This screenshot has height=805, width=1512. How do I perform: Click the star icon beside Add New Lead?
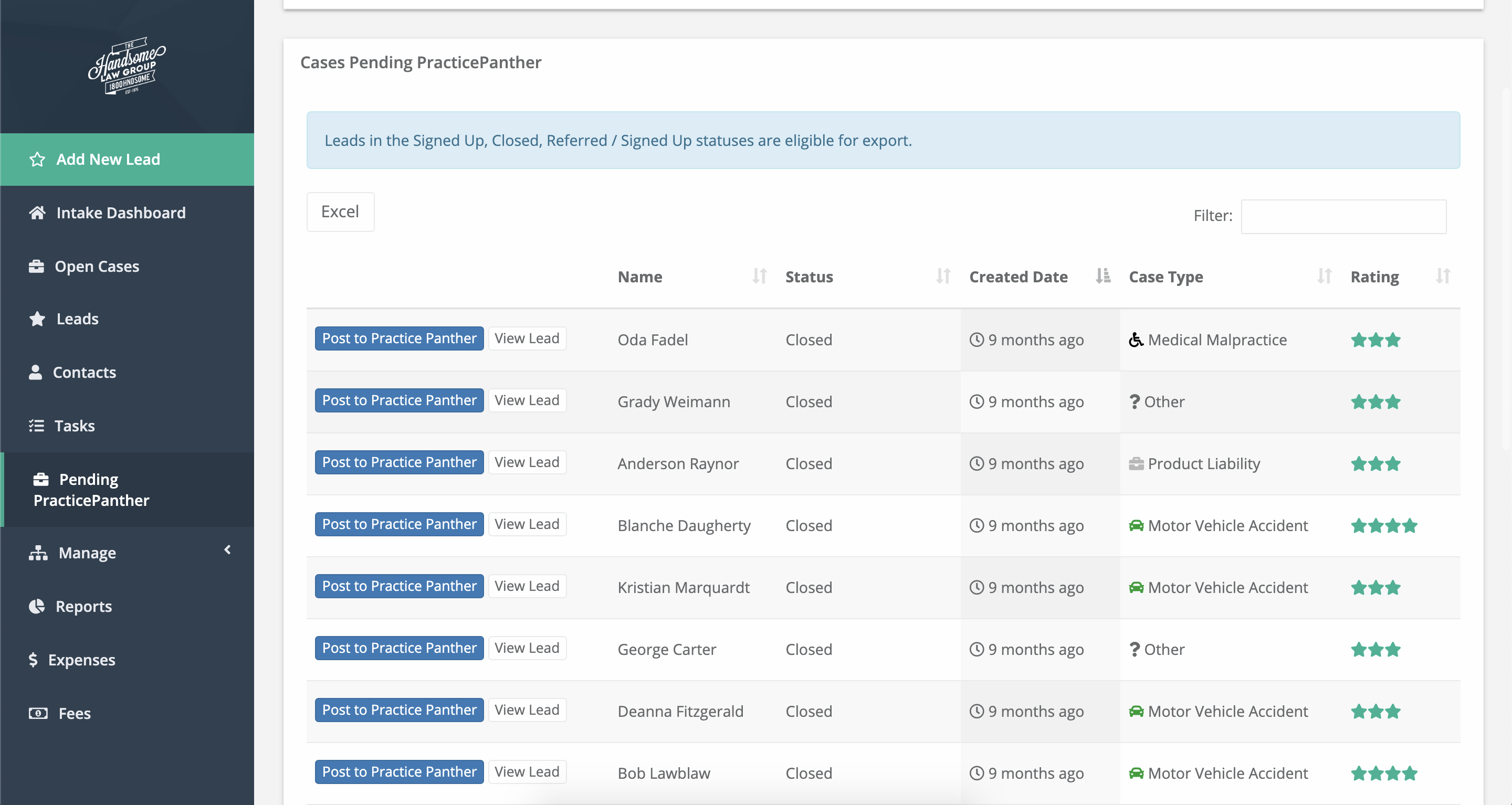(37, 160)
